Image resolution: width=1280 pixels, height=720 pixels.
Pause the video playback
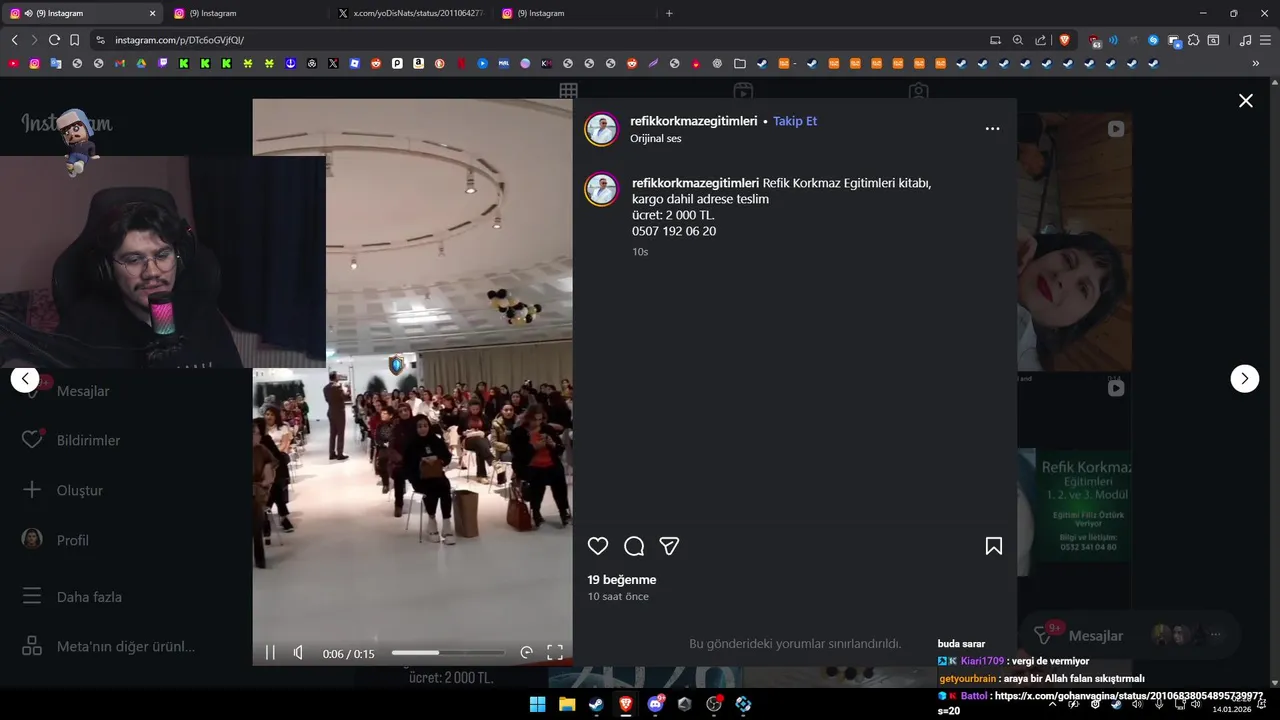click(x=270, y=653)
